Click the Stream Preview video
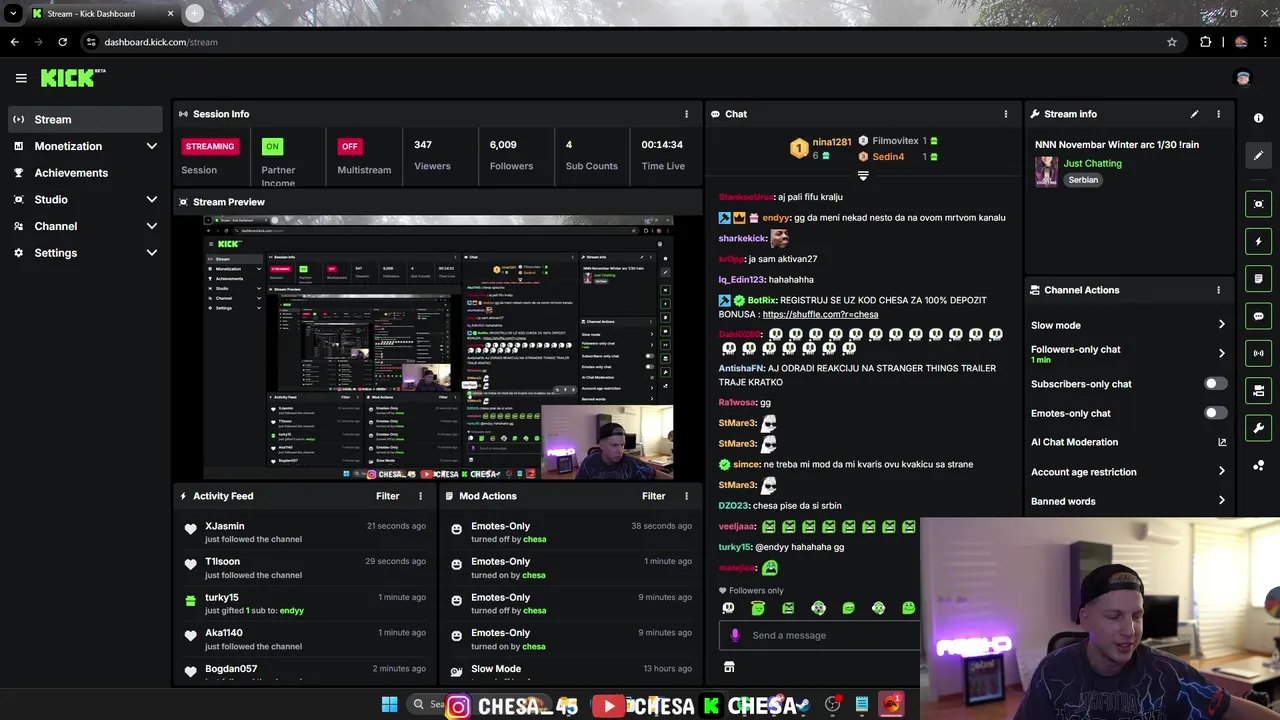This screenshot has height=720, width=1280. (x=439, y=347)
